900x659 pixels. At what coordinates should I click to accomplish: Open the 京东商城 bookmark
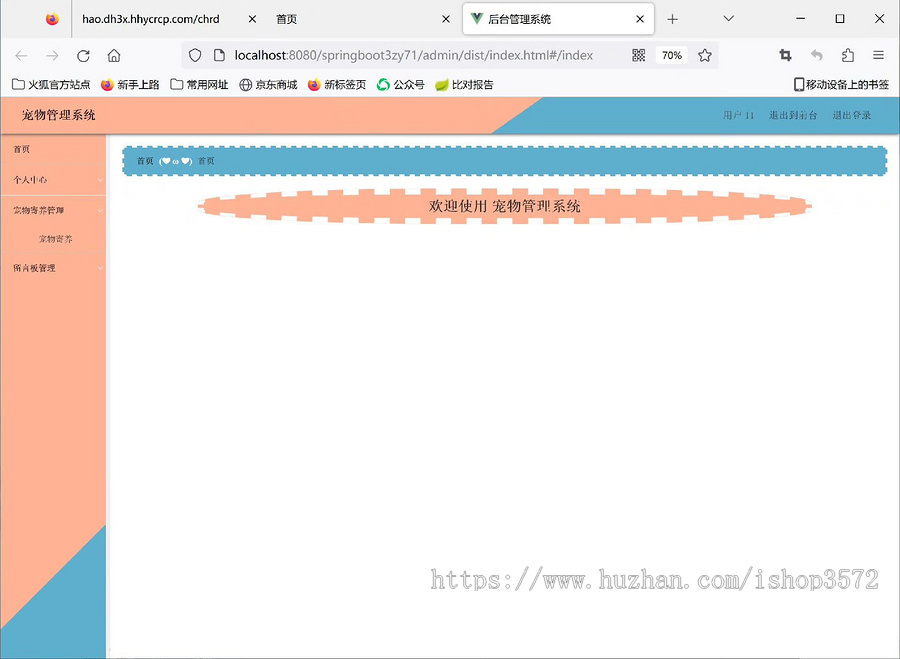pos(268,85)
